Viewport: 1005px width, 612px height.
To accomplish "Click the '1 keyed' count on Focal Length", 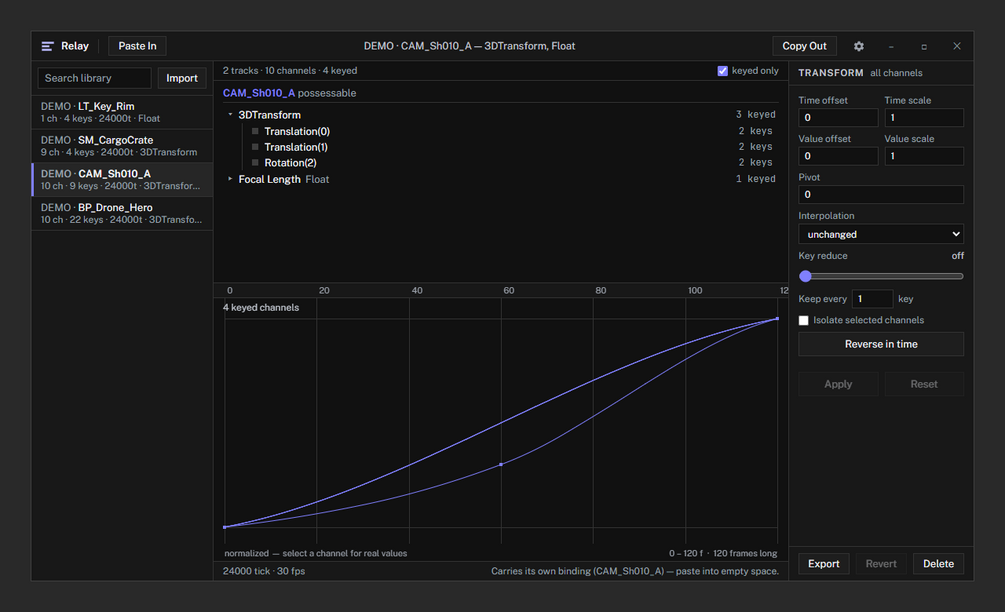I will pyautogui.click(x=756, y=179).
